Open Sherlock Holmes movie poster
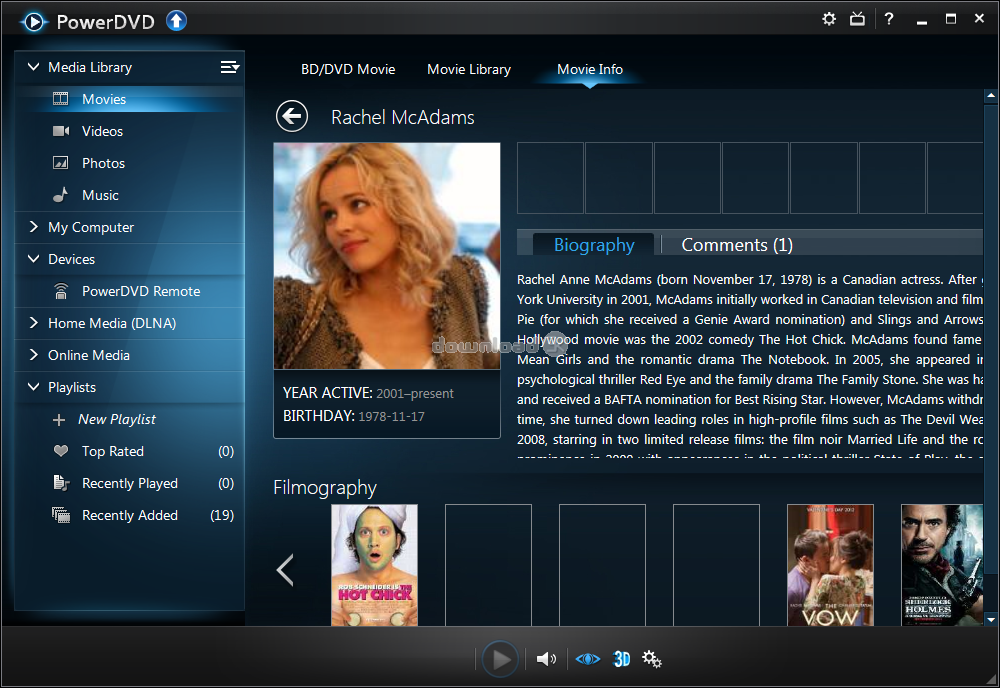This screenshot has height=688, width=1000. click(x=942, y=565)
